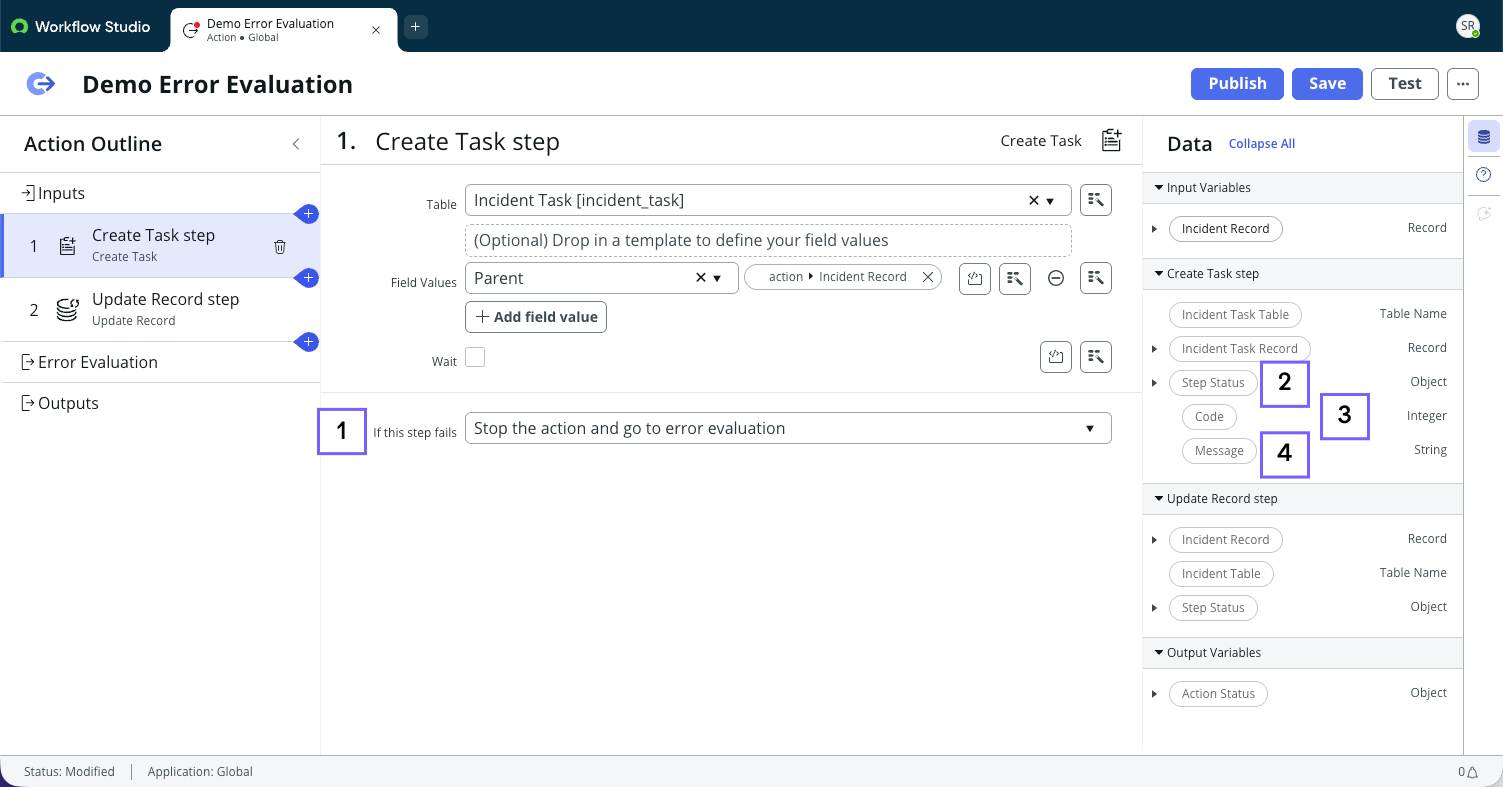Open the 'If this step fails' dropdown
1503x787 pixels.
pos(788,428)
